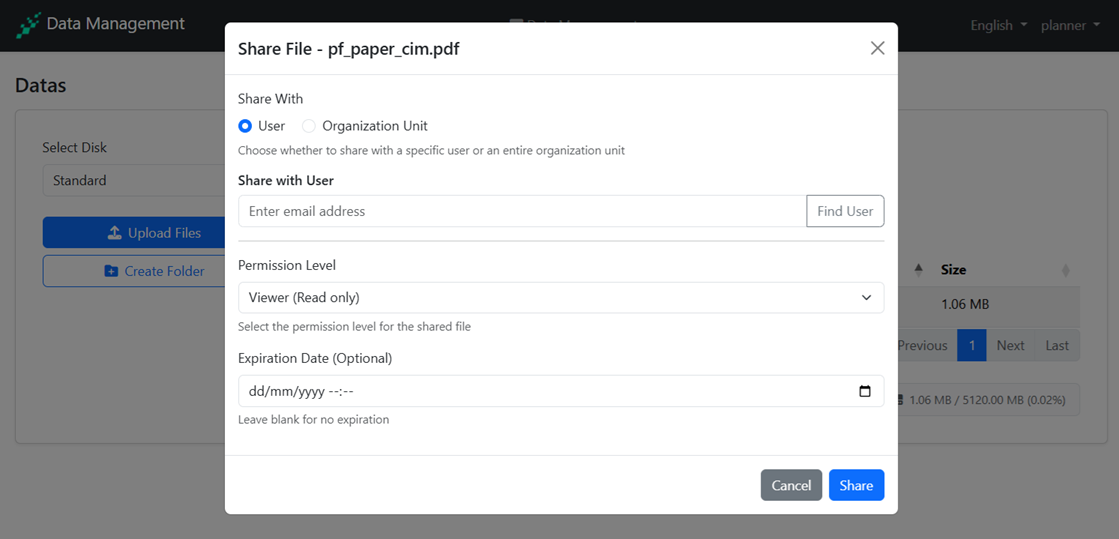Click the Data Management logo icon
Screen dimensions: 1119x539
(x=28, y=25)
